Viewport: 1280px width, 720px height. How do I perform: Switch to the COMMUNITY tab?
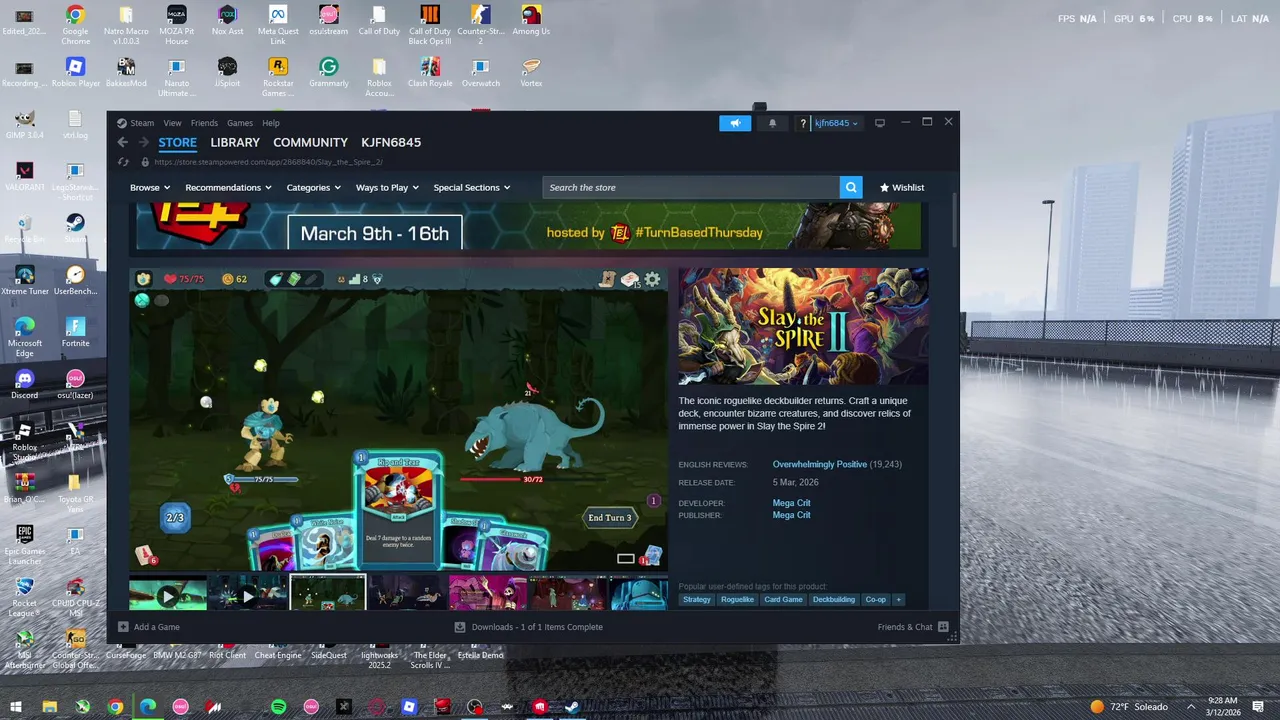(x=310, y=142)
